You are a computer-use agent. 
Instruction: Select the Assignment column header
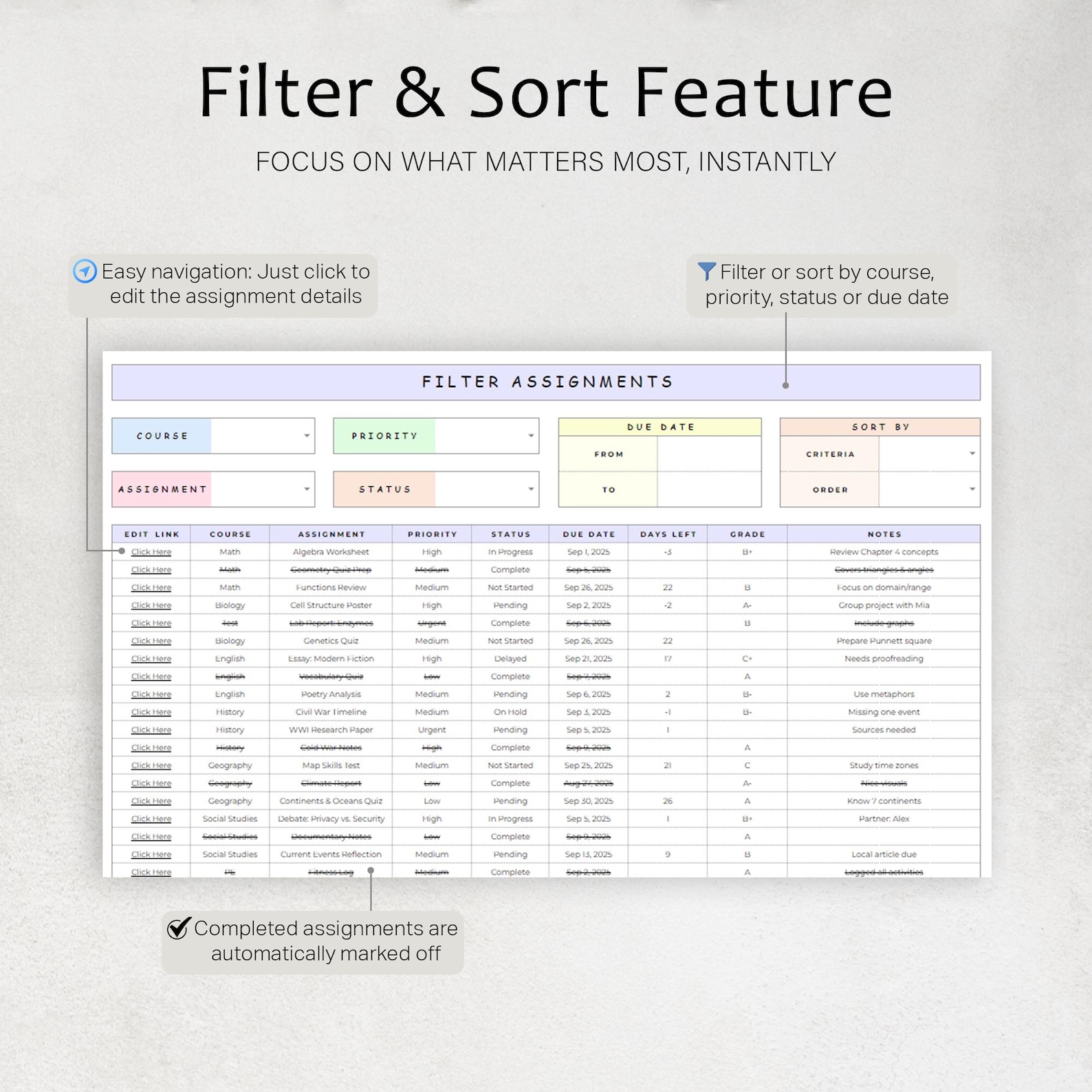tap(331, 534)
